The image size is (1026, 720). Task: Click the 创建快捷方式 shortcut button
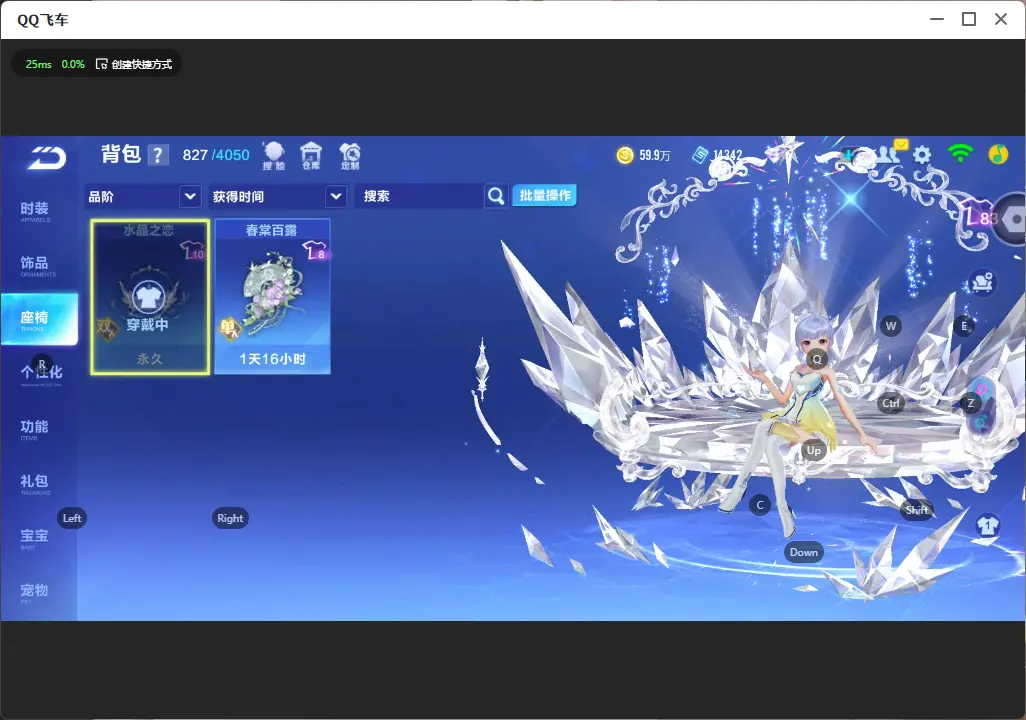[134, 64]
